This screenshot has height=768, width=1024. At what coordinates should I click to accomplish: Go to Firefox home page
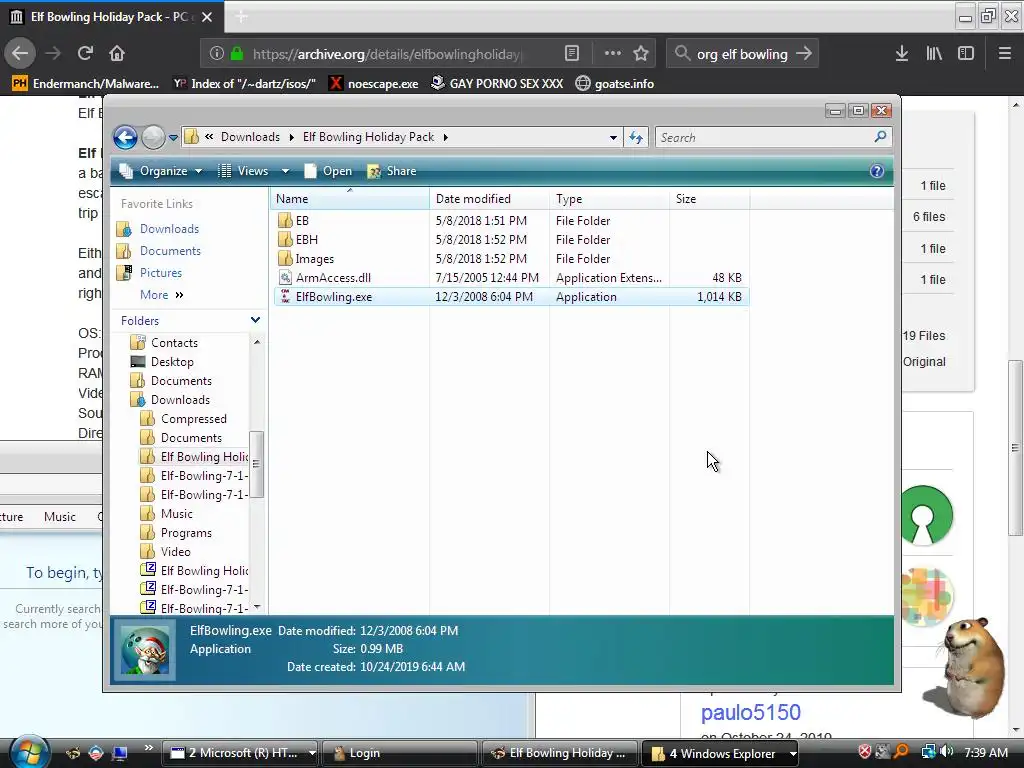tap(117, 54)
